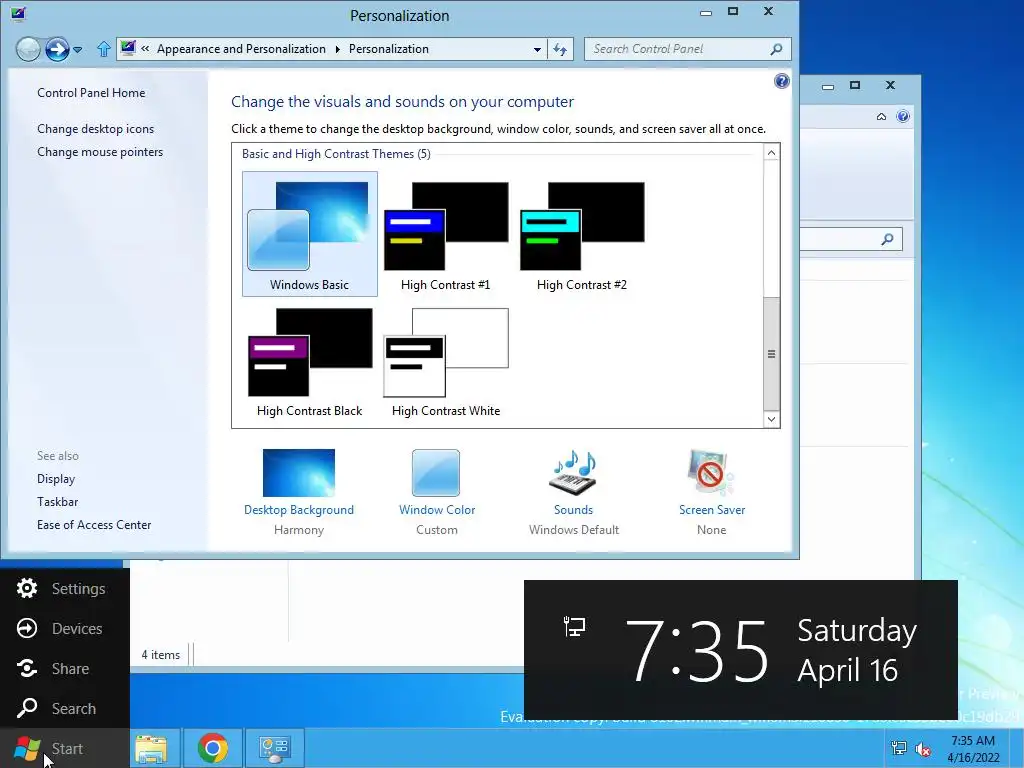Open Ease of Access Center link
The width and height of the screenshot is (1024, 768).
coord(94,524)
